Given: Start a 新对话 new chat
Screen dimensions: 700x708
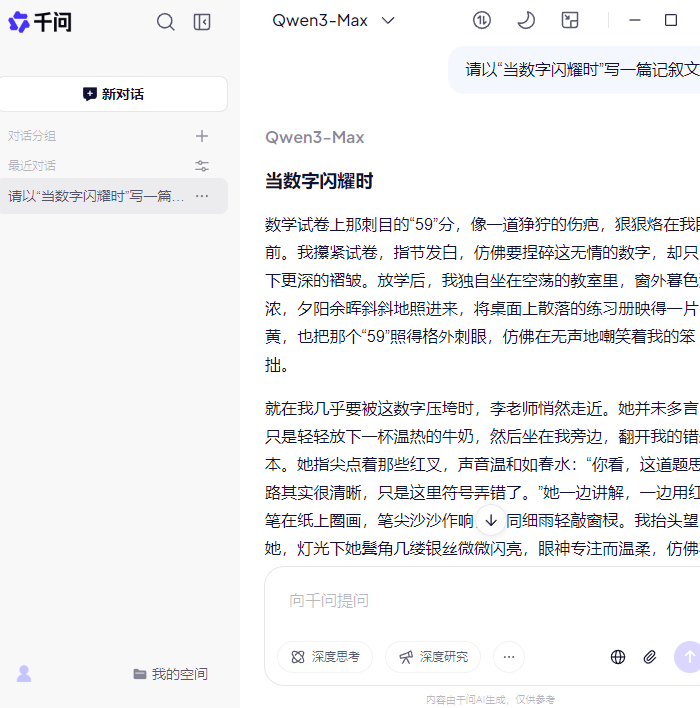Looking at the screenshot, I should [x=113, y=94].
